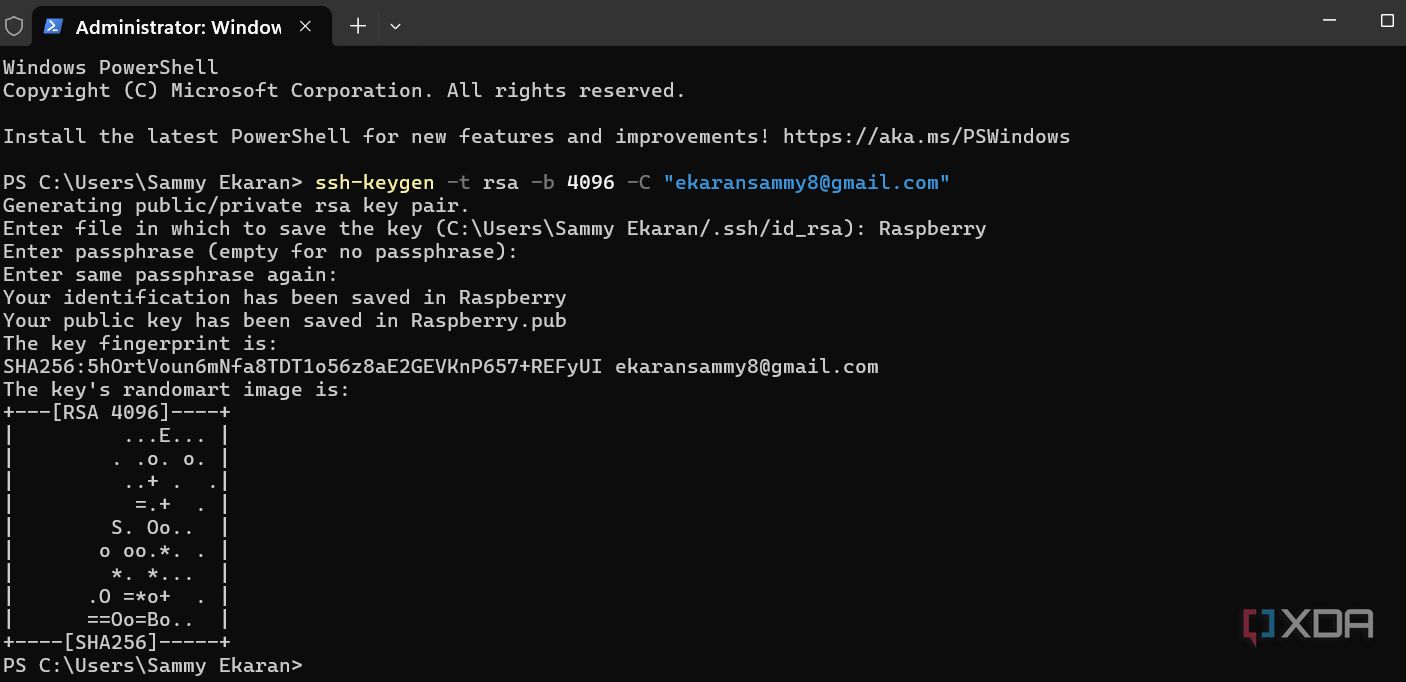The image size is (1406, 682).
Task: Click the Raspberry.pub file name
Action: click(488, 320)
